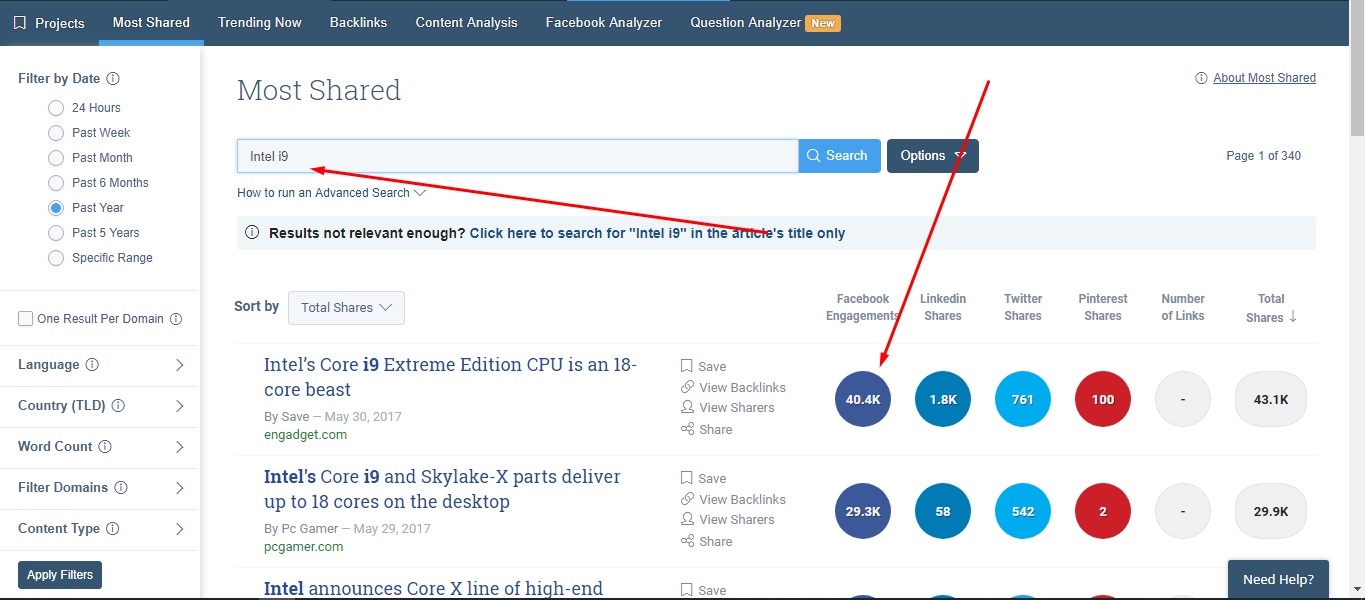Viewport: 1365px width, 600px height.
Task: Open the engadget Core i9 Extreme Edition article
Action: pos(450,377)
